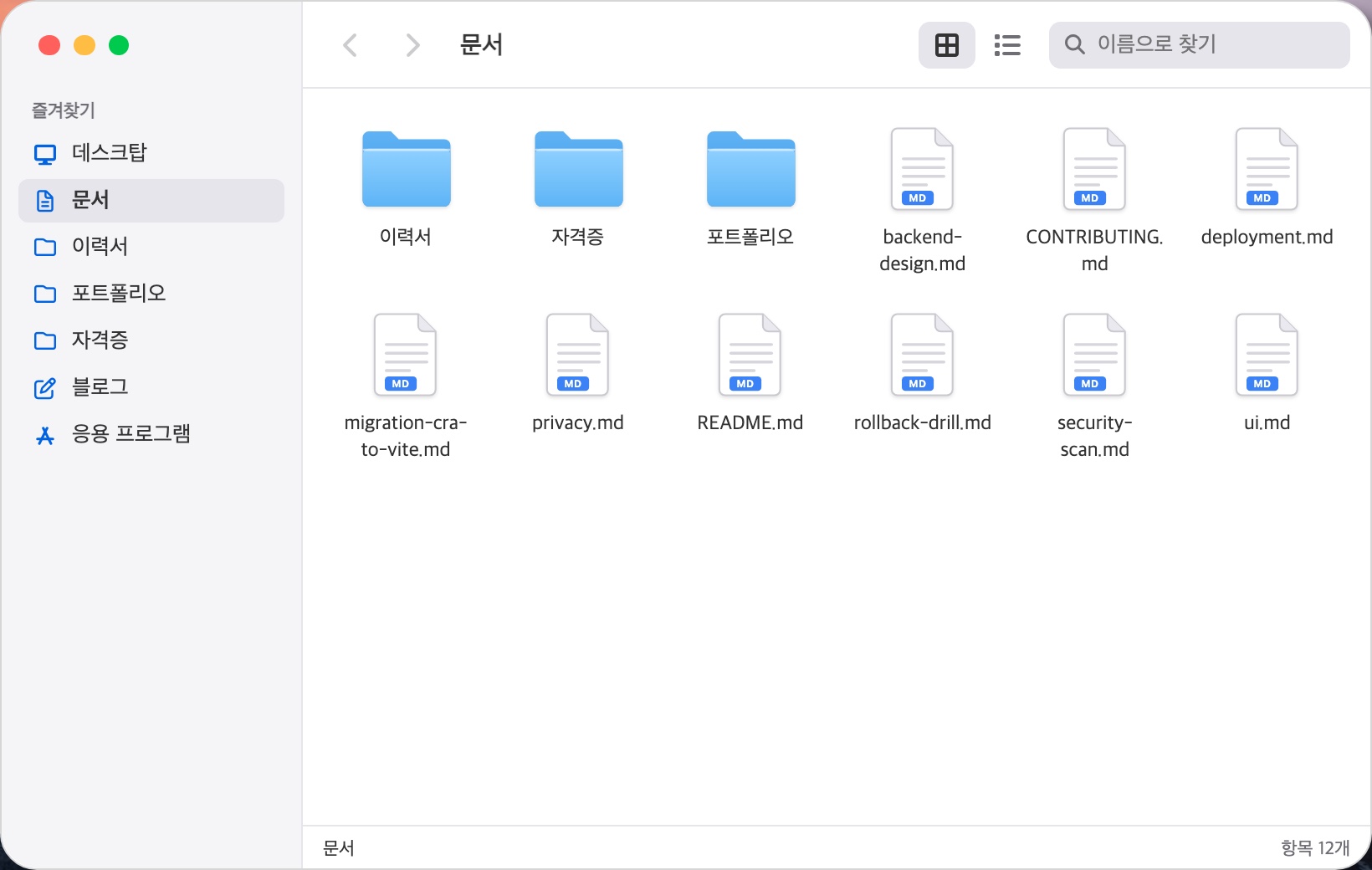Open 자격증 in the sidebar favorites
This screenshot has height=870, width=1372.
click(x=151, y=340)
